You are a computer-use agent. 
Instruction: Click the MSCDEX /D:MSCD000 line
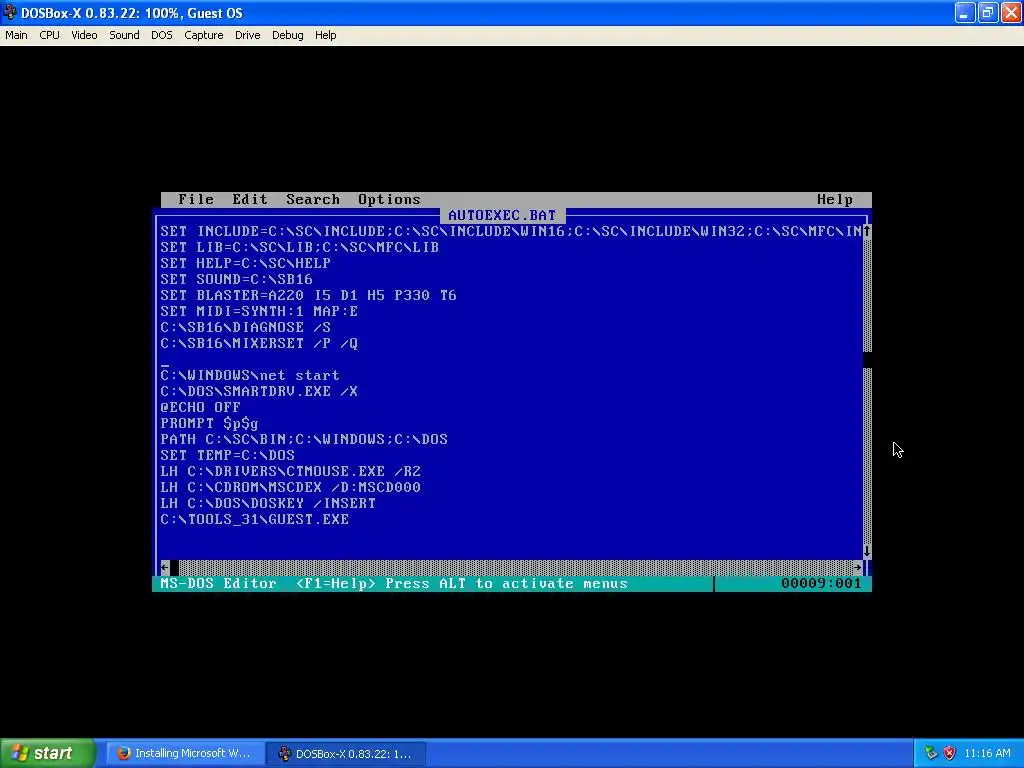click(291, 487)
